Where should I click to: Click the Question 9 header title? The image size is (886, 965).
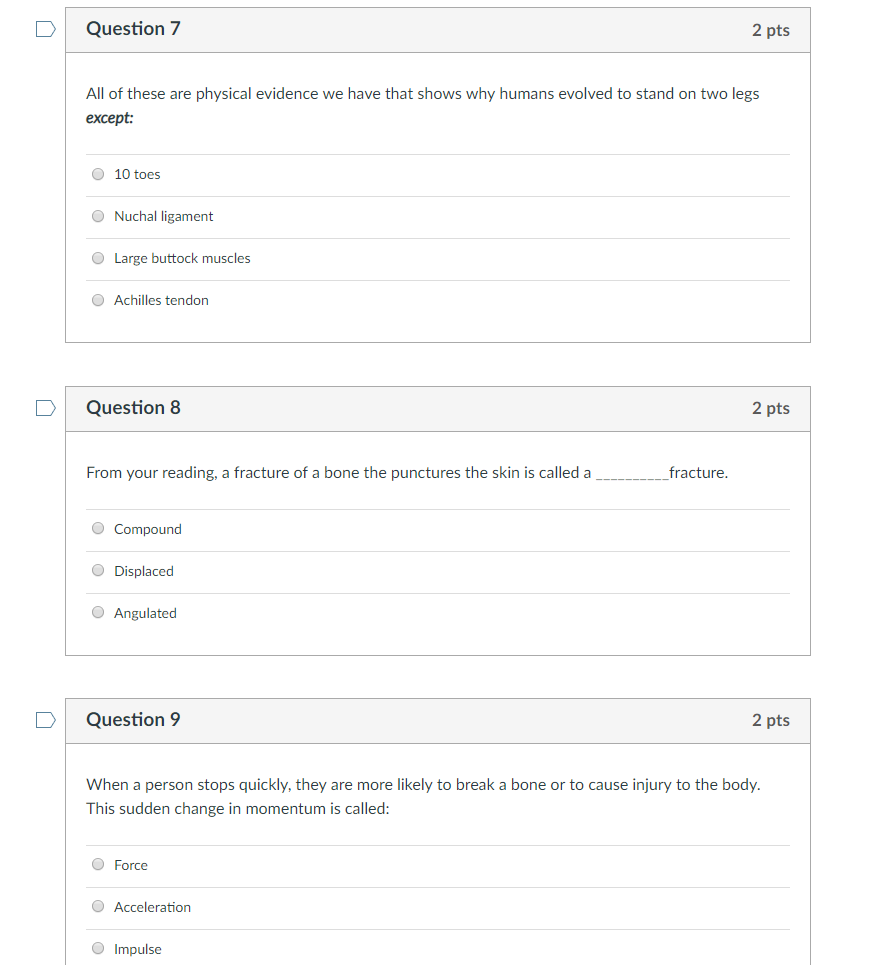133,720
